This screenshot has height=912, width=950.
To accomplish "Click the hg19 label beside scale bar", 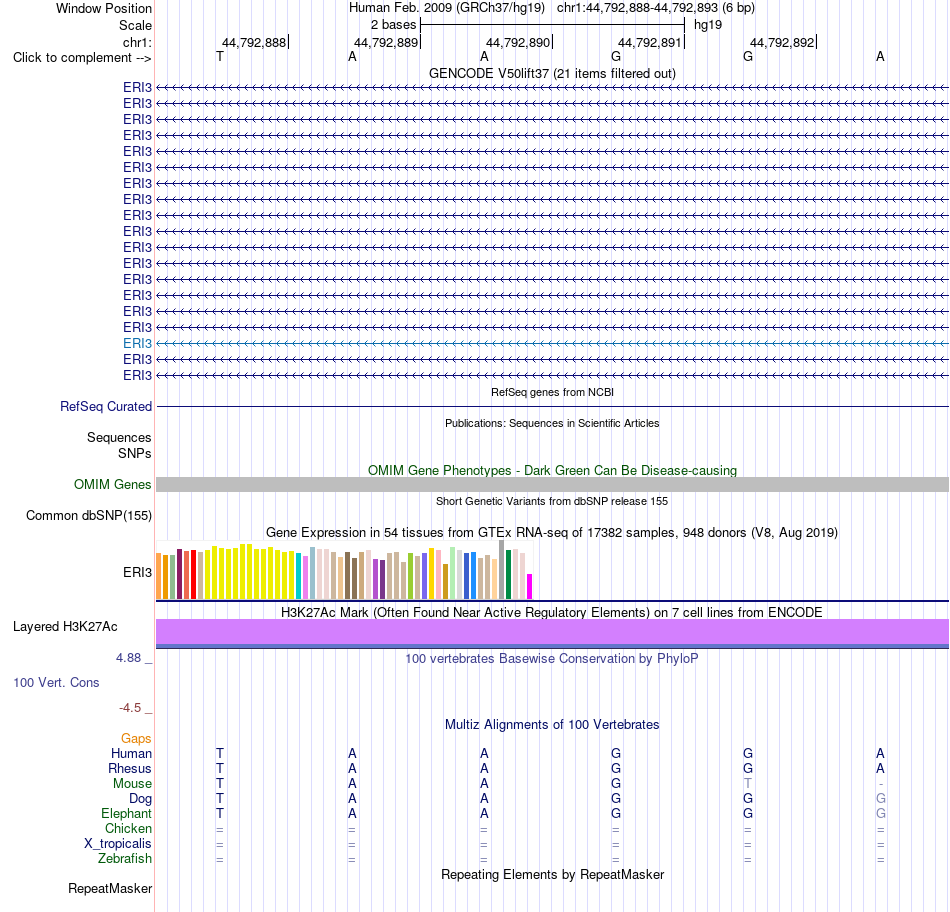I will pyautogui.click(x=708, y=25).
